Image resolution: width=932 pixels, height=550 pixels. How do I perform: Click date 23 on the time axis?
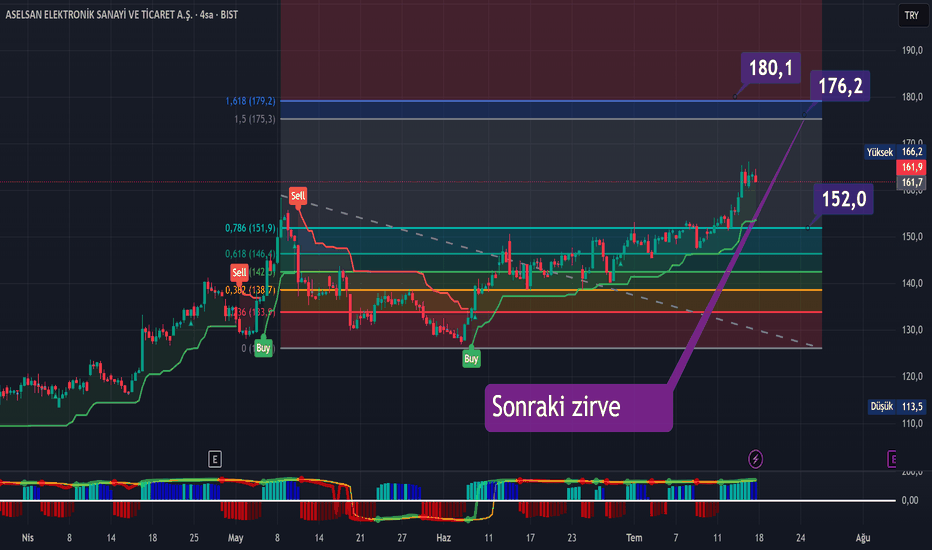(572, 538)
